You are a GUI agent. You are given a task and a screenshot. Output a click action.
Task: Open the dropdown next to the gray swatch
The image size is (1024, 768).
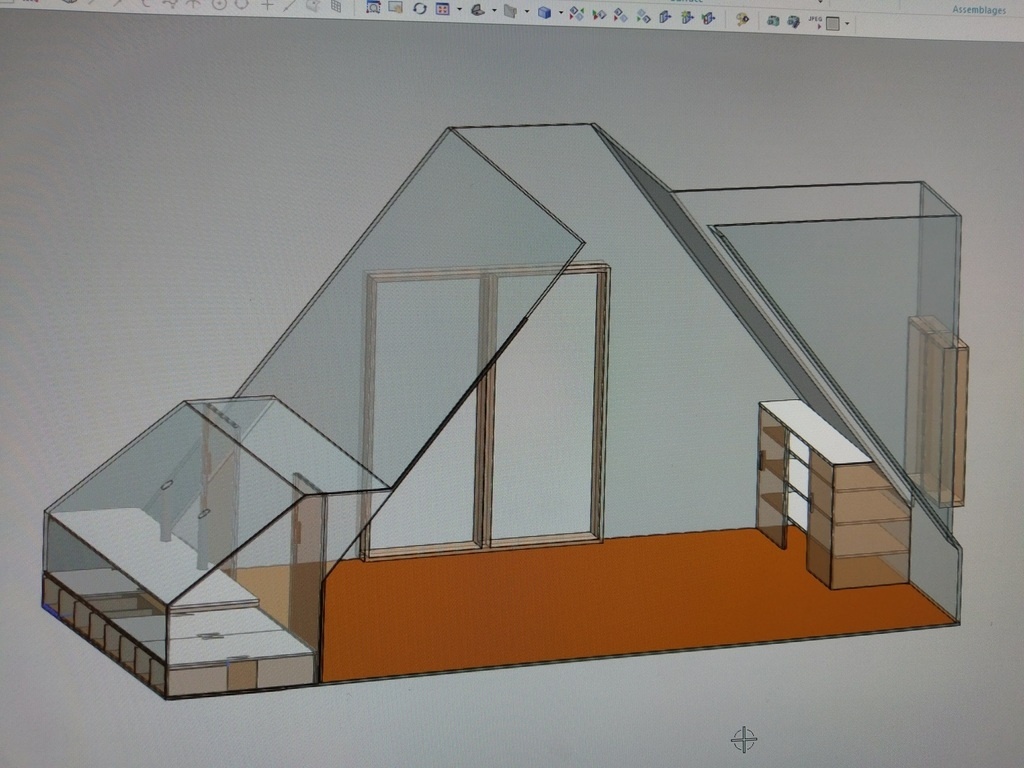click(x=847, y=24)
